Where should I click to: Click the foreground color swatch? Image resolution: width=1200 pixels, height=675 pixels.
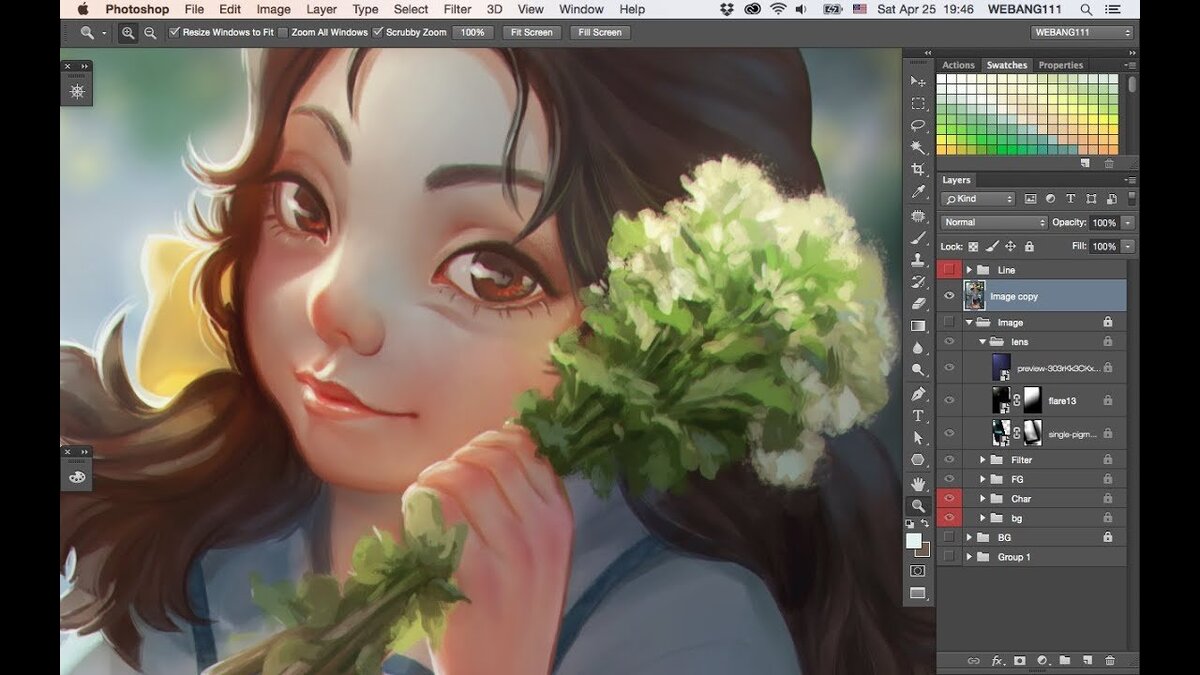click(913, 540)
